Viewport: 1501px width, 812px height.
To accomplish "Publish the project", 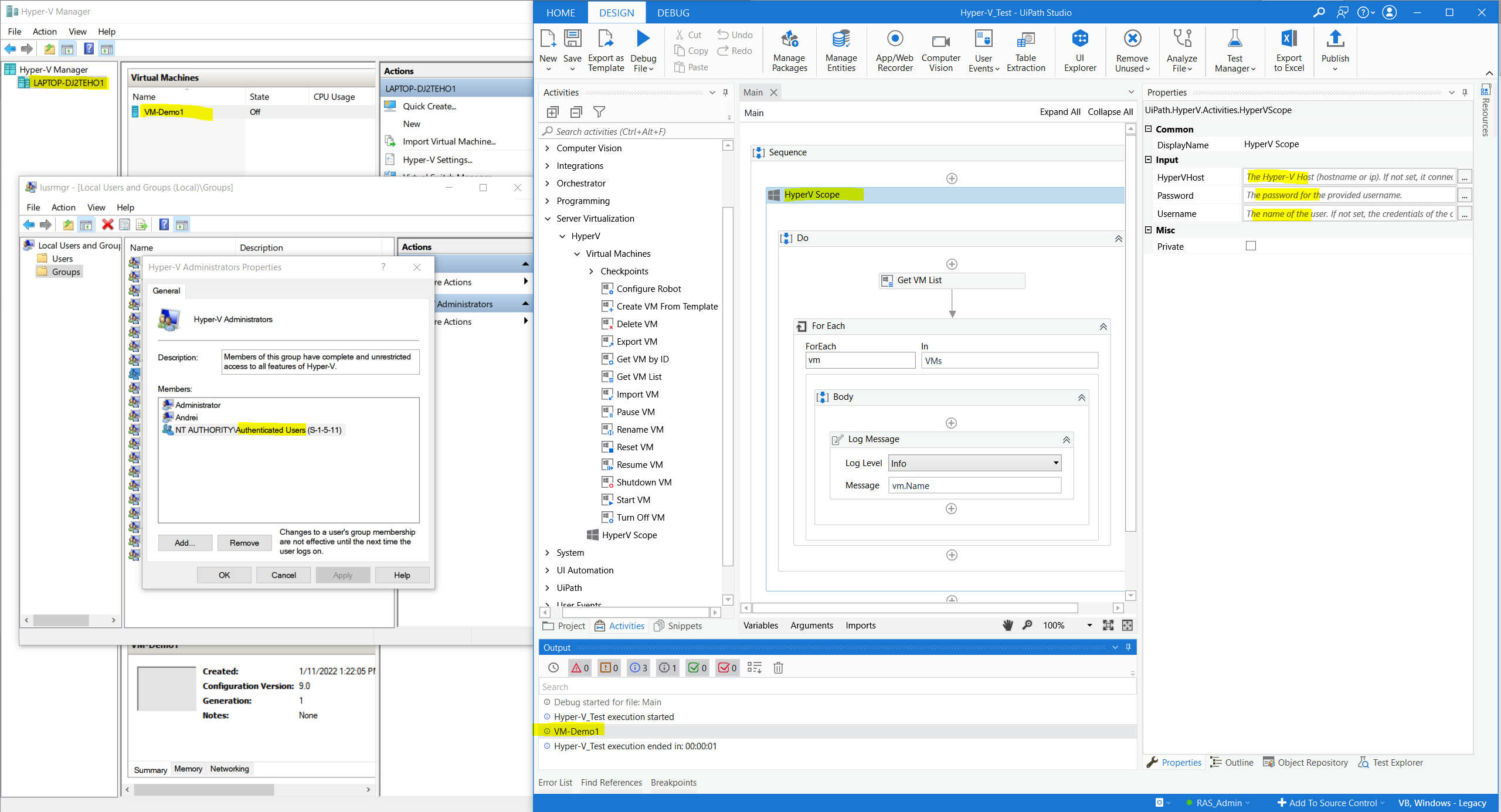I will [x=1335, y=52].
